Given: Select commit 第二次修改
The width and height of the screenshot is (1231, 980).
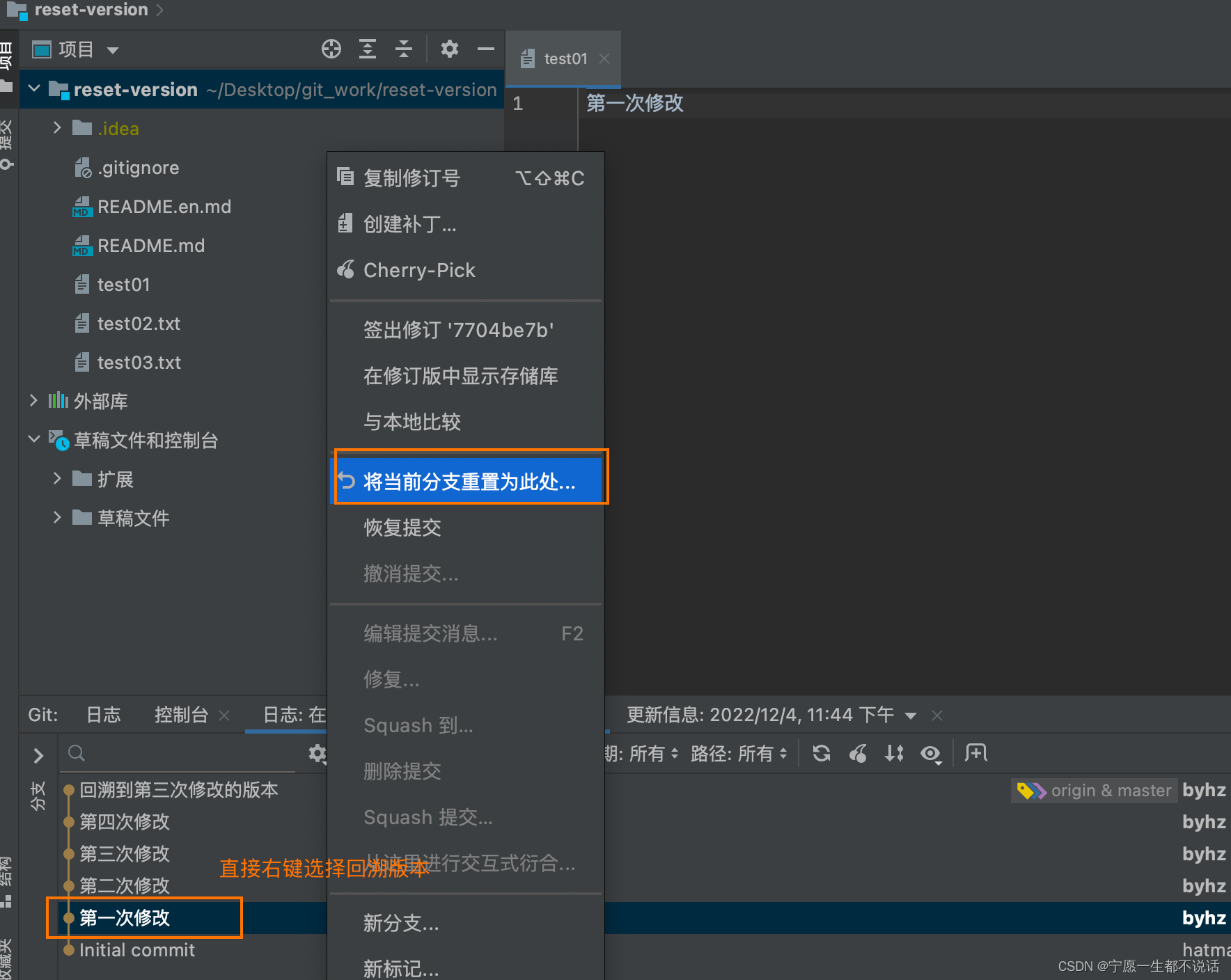Looking at the screenshot, I should click(125, 886).
